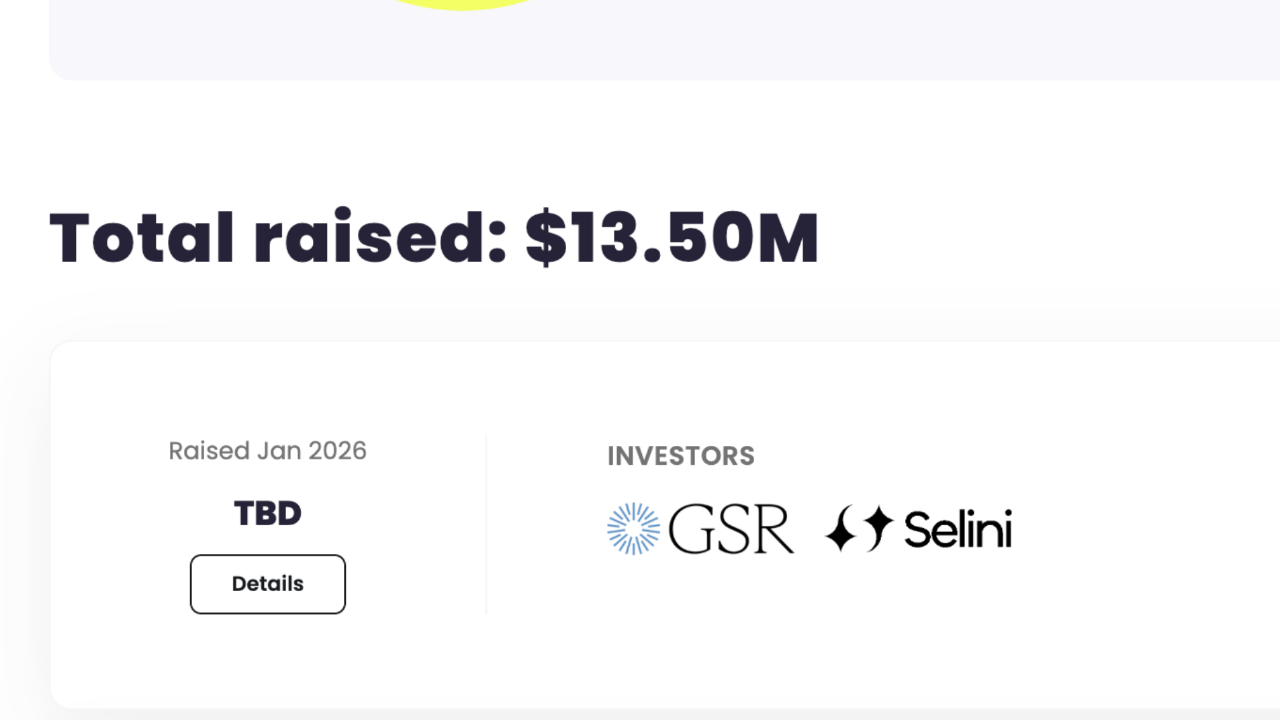Click the Details button
Screen dimensions: 1280x720
[x=268, y=584]
